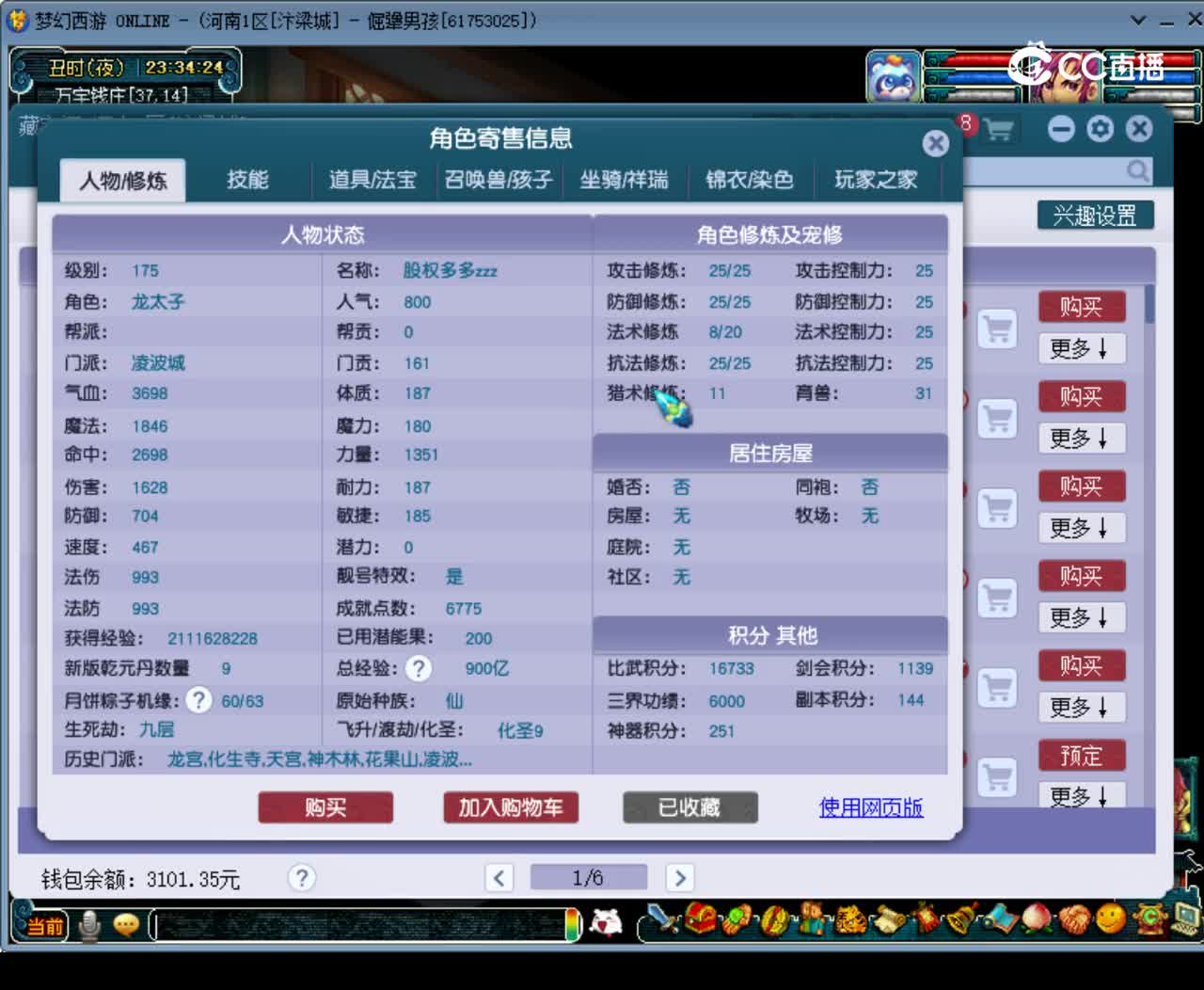Viewport: 1204px width, 990px height.
Task: Click the 历史门派 list text
Action: [320, 759]
